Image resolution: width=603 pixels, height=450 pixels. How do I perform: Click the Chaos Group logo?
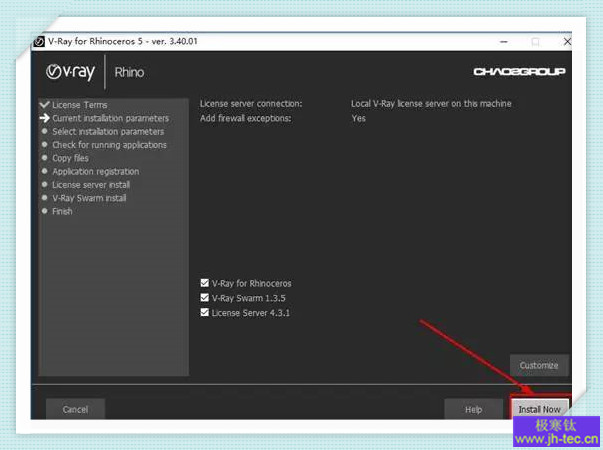tap(519, 72)
